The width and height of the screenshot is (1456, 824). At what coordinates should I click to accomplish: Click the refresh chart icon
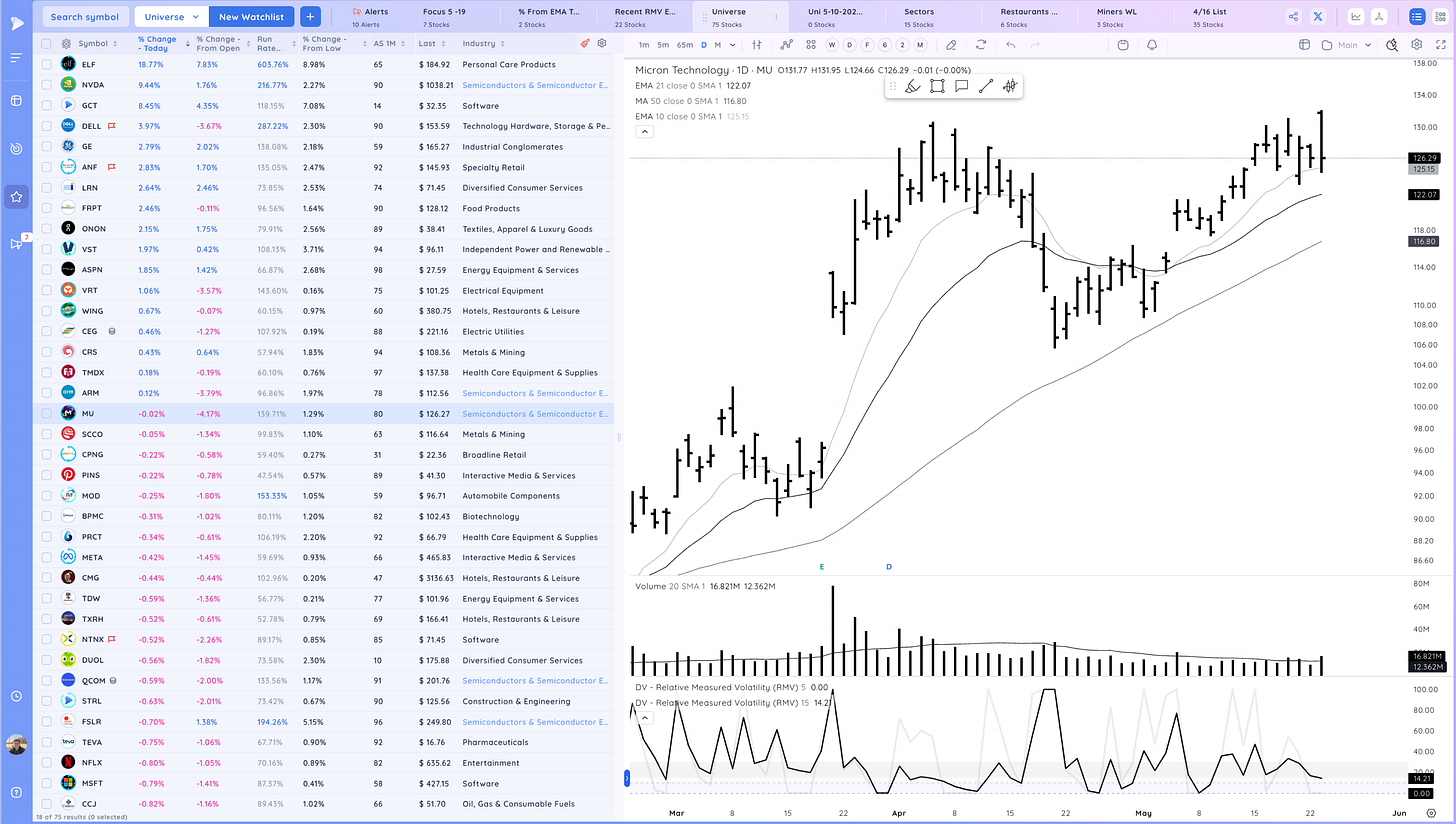pos(981,44)
